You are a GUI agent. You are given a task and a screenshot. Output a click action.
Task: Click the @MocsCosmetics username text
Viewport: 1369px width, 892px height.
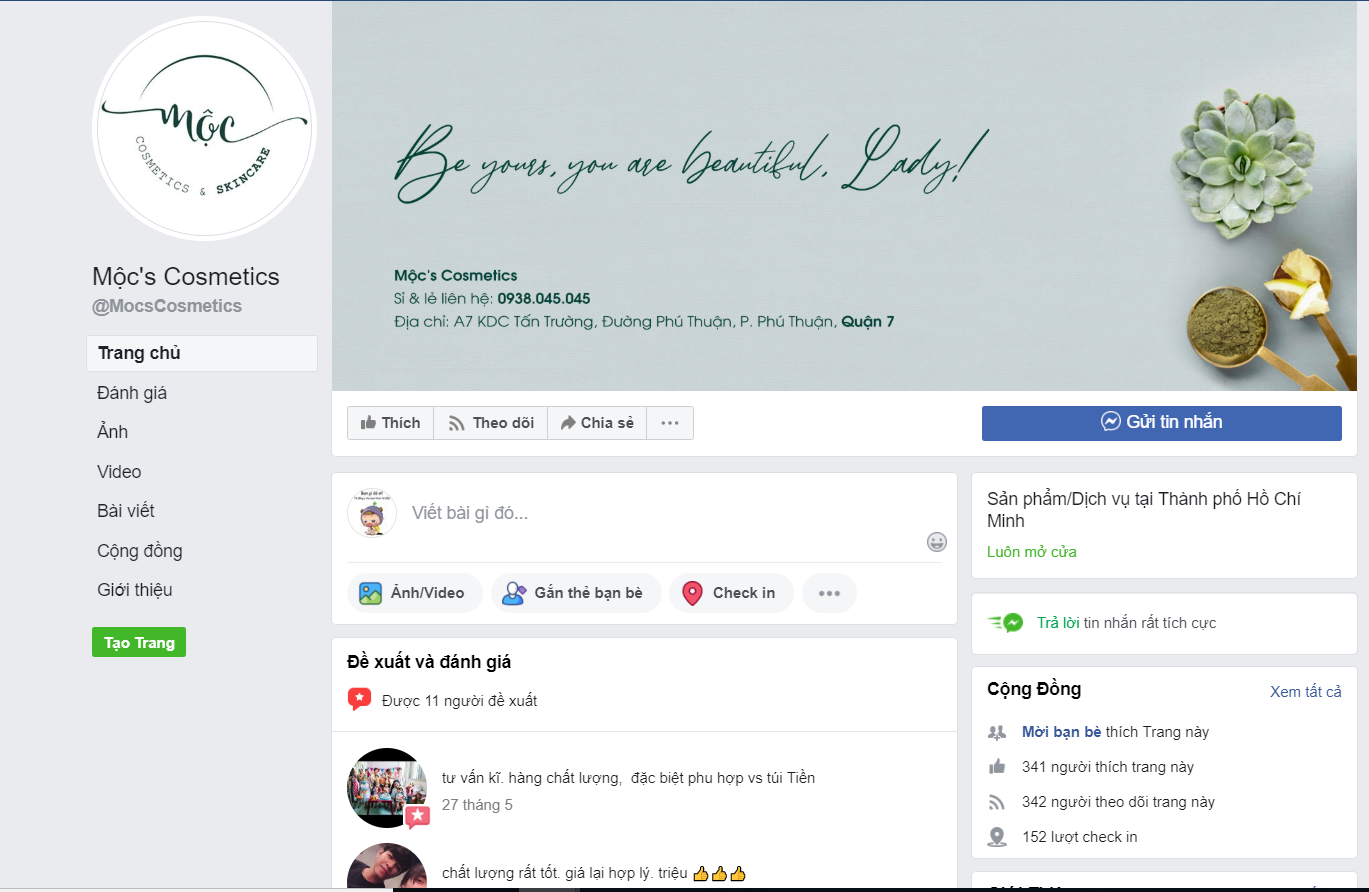point(167,306)
